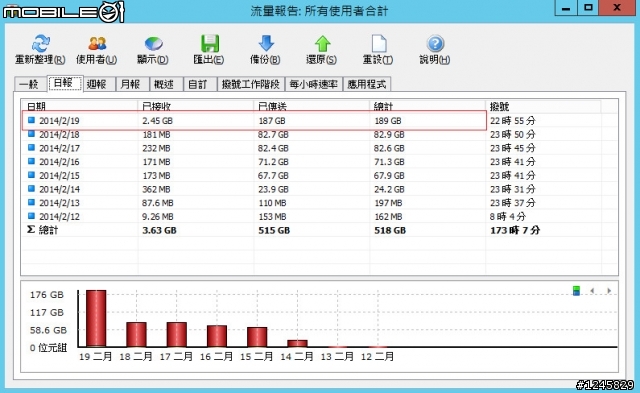The width and height of the screenshot is (640, 393).
Task: Minimize the 流量報告 window
Action: [566, 7]
